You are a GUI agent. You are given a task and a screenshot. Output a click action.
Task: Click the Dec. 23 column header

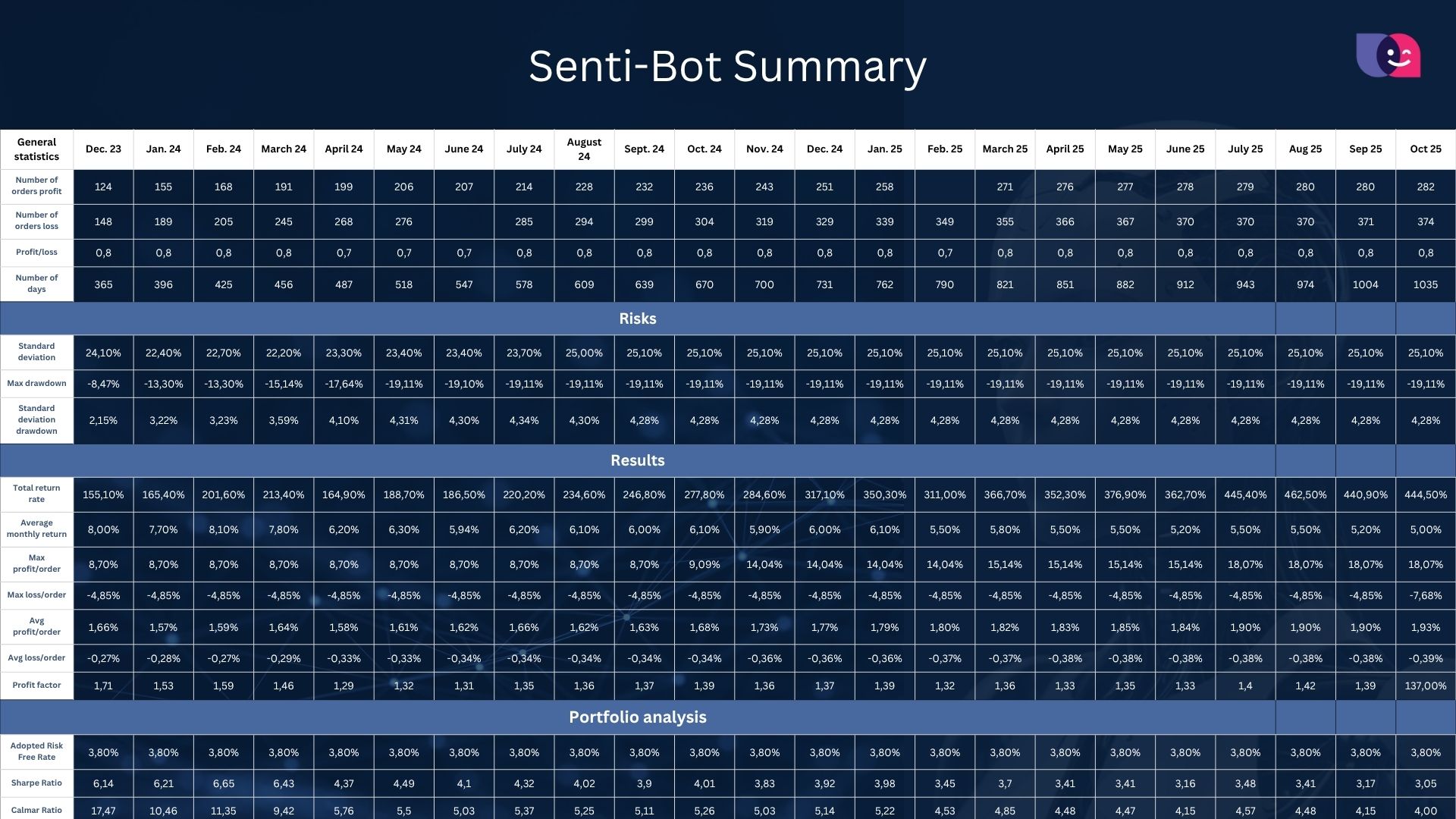[x=103, y=149]
